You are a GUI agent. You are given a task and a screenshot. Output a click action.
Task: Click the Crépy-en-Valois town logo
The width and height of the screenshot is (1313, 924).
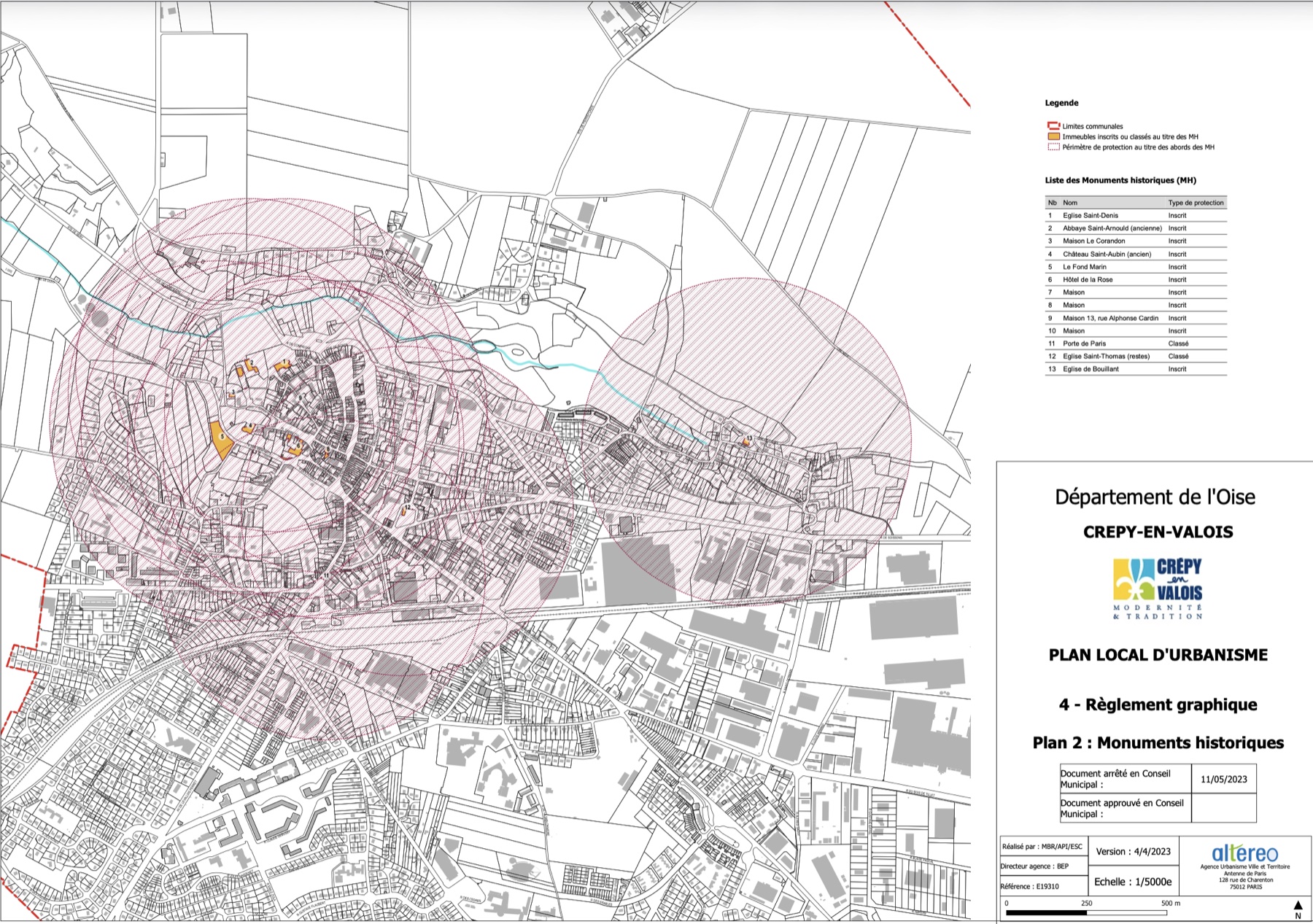(x=1158, y=589)
